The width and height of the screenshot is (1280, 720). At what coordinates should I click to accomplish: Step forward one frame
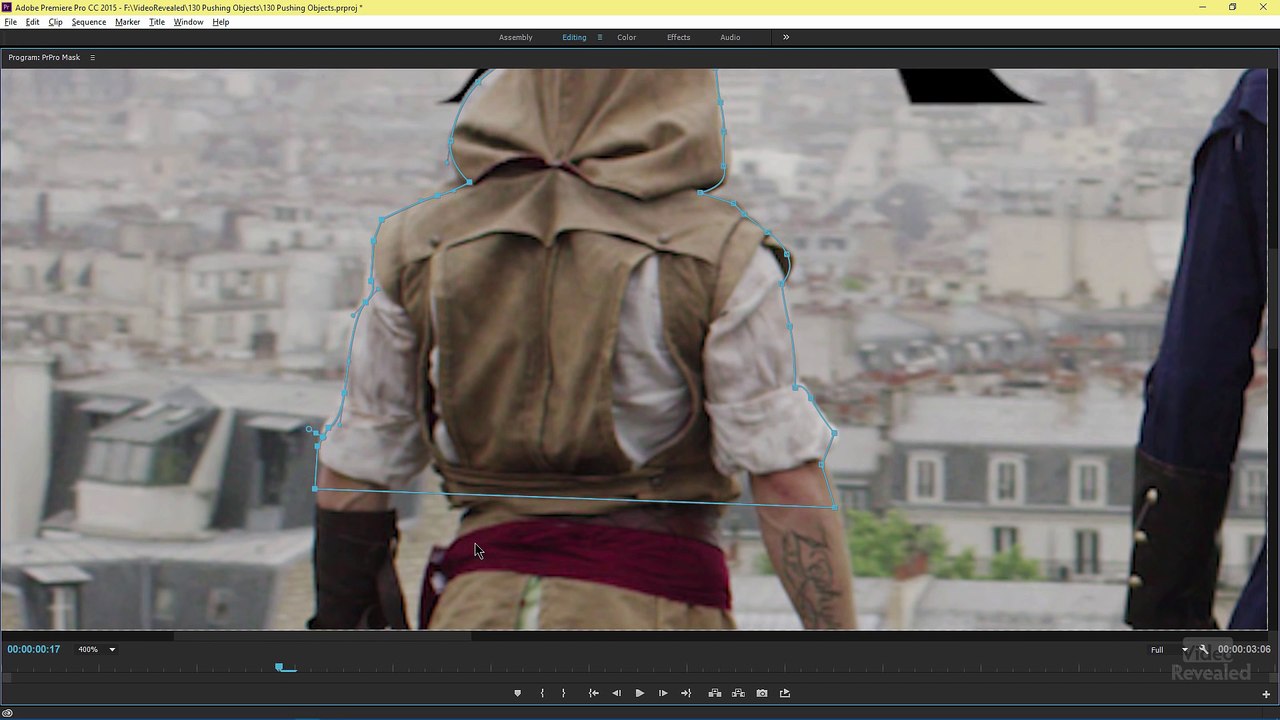(x=663, y=693)
